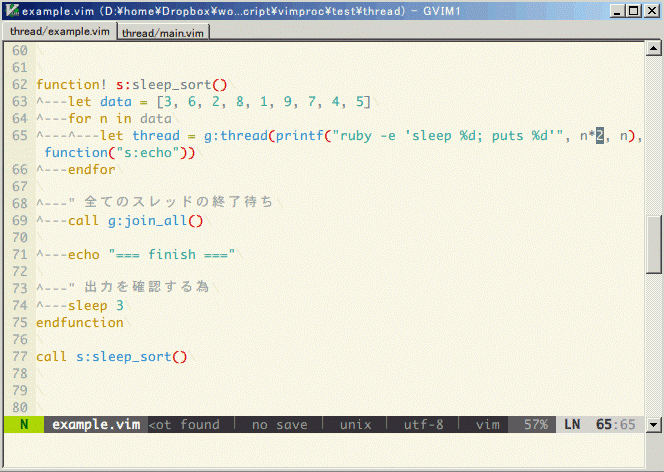Click the Vim logo icon in title bar
The image size is (664, 472).
coord(12,10)
